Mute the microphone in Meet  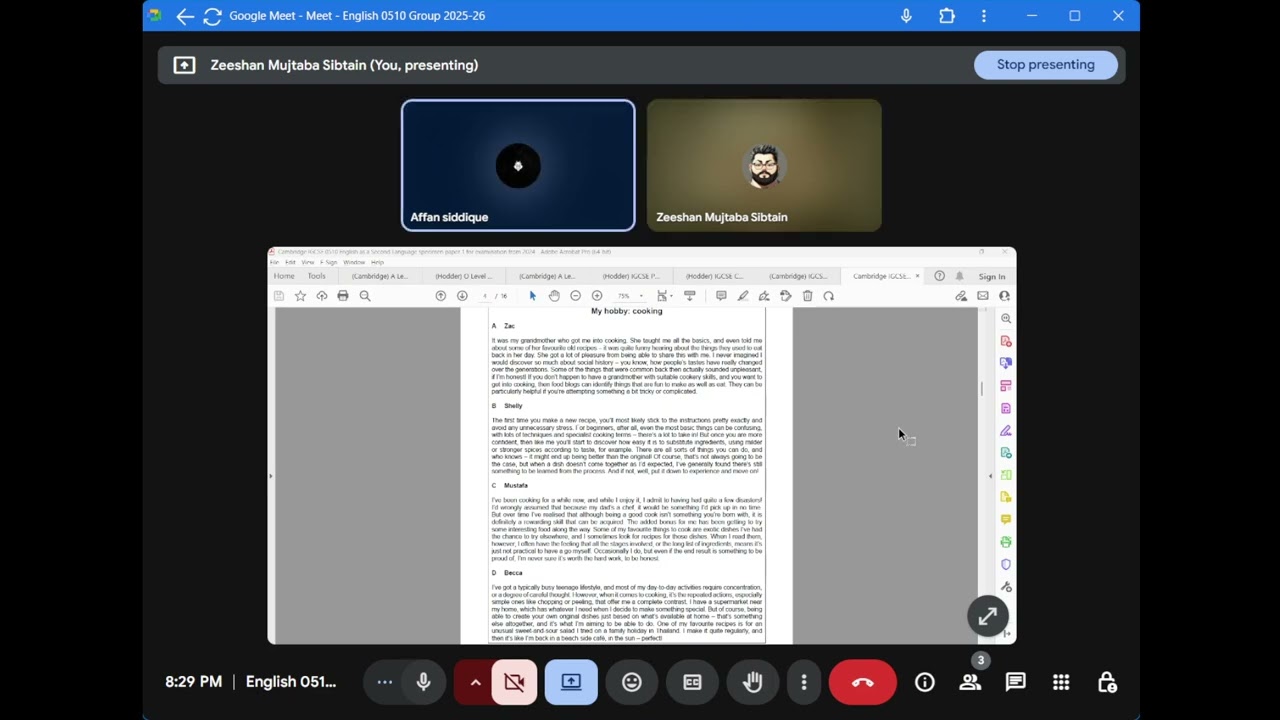point(424,682)
